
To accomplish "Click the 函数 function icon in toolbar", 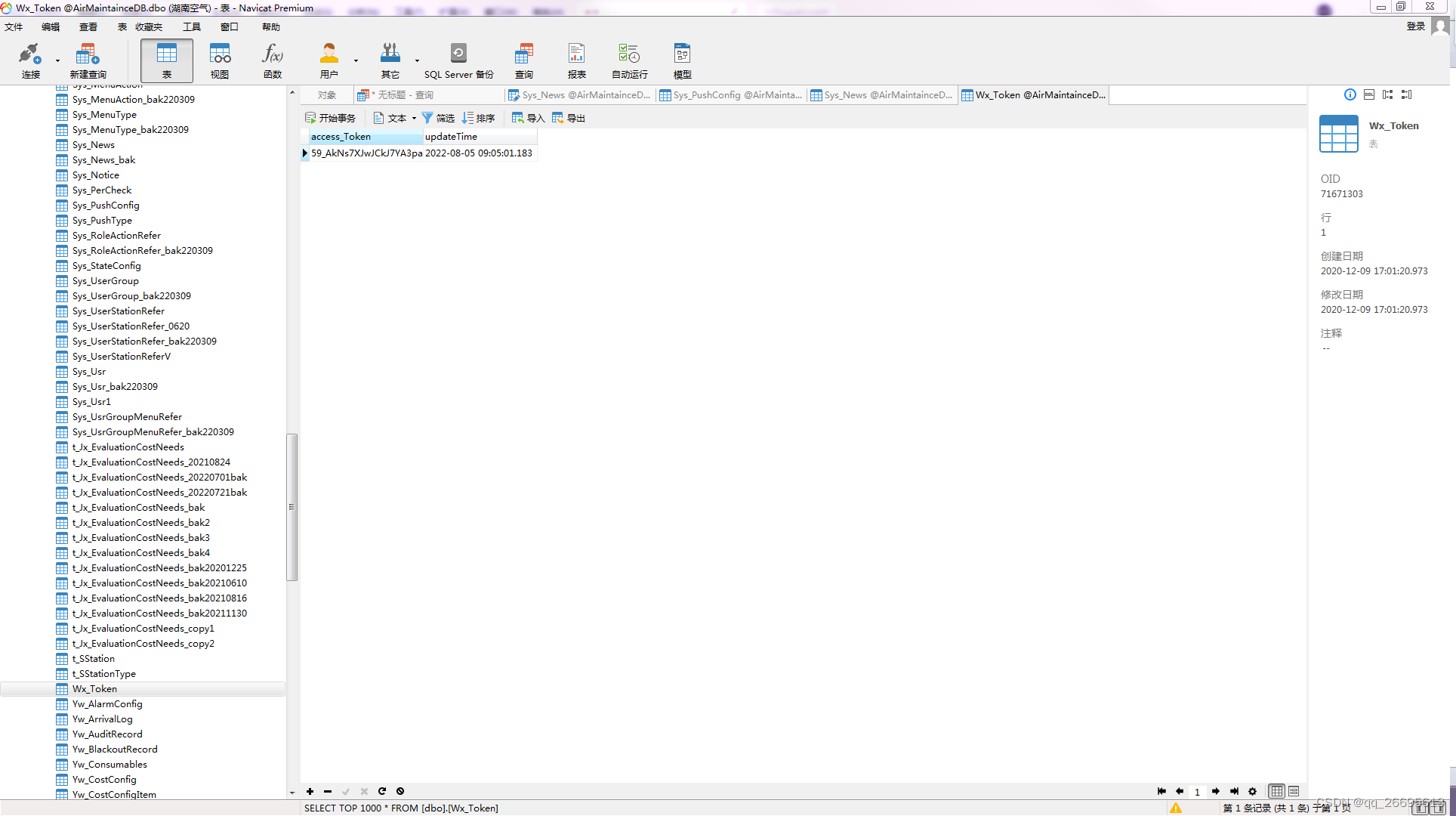I will tap(272, 60).
